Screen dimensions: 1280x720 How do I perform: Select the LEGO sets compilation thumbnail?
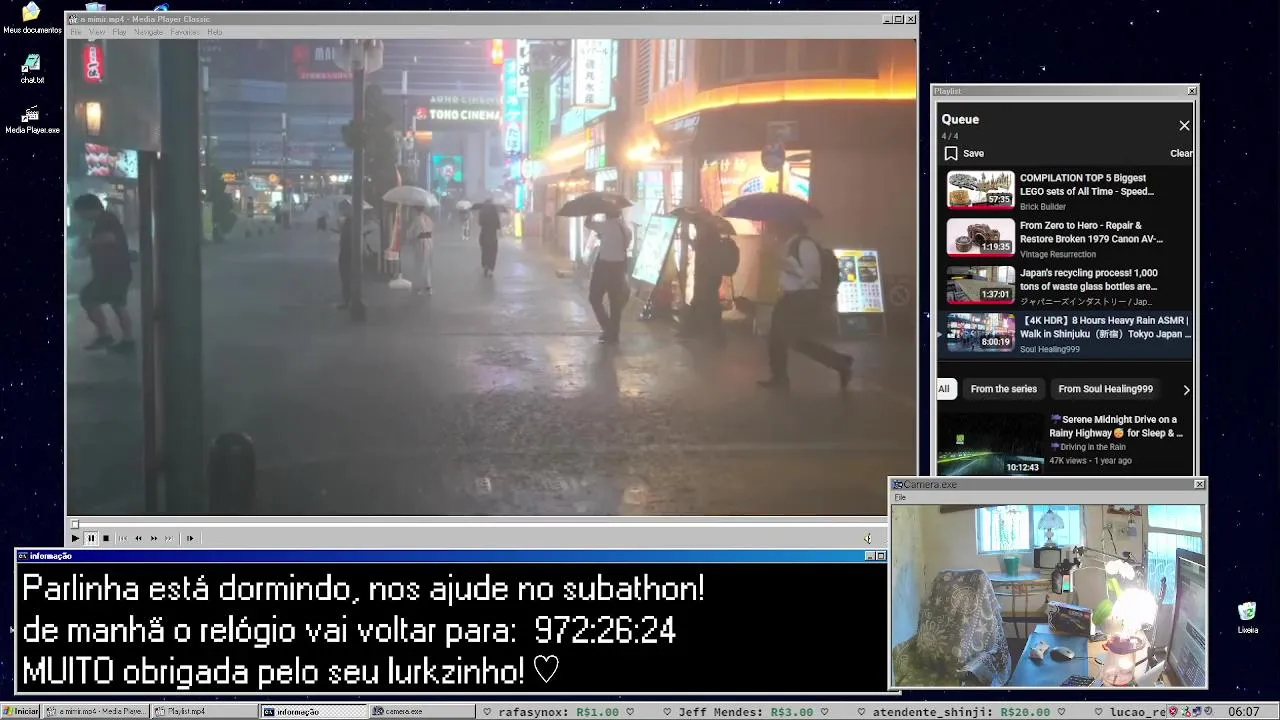[x=981, y=190]
